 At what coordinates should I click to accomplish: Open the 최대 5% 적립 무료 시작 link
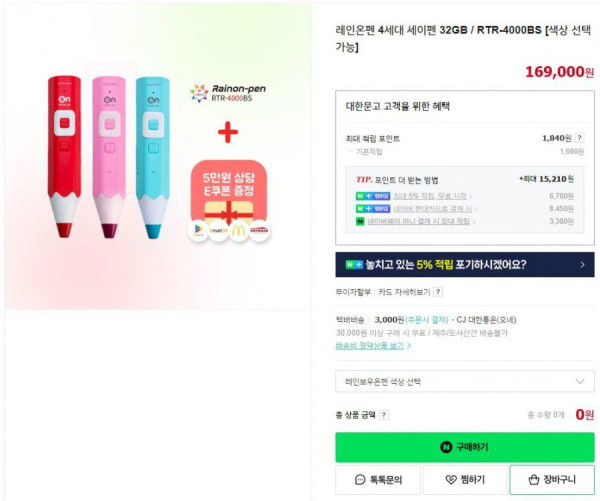click(430, 196)
